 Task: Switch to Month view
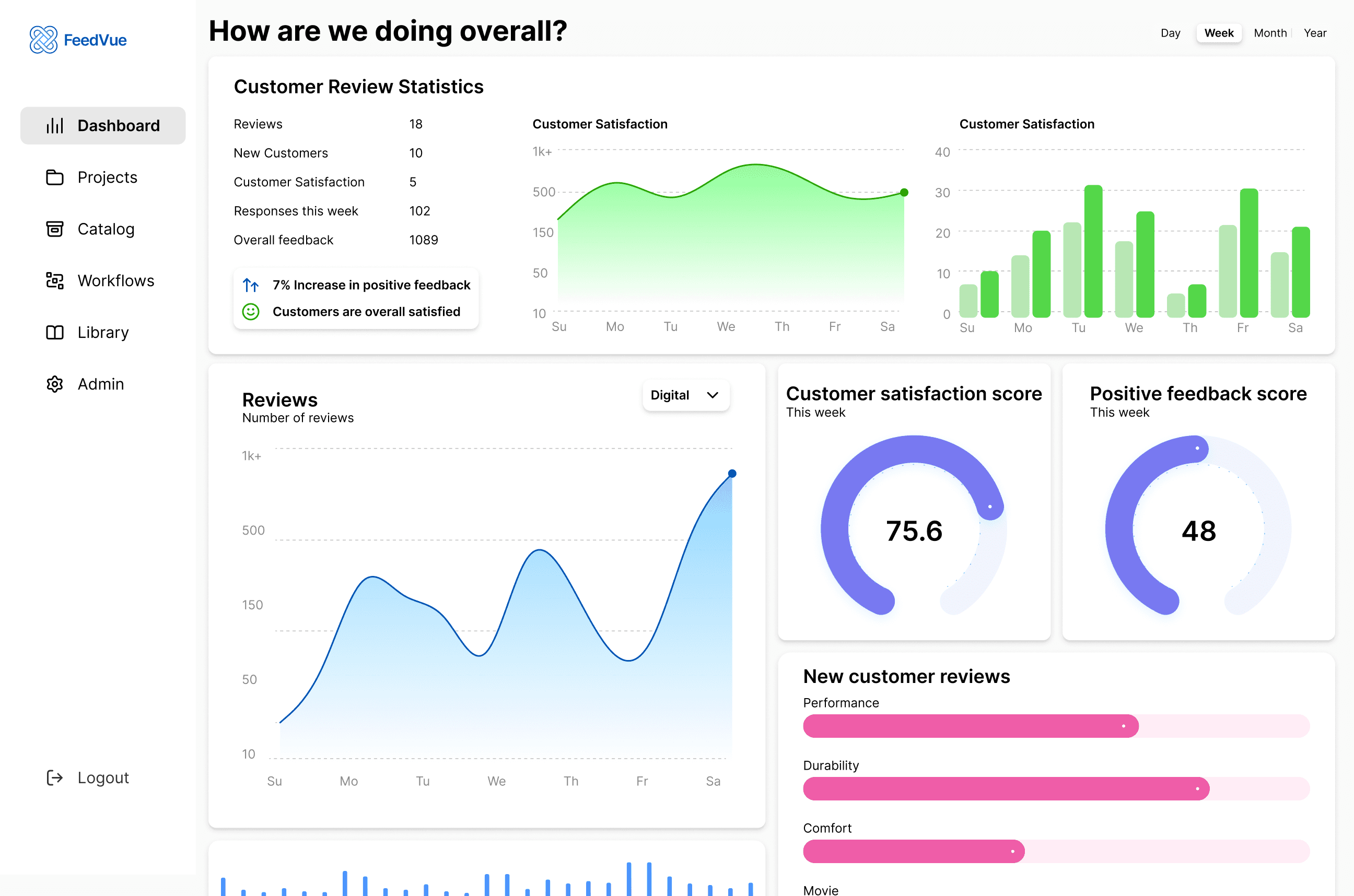coord(1271,32)
